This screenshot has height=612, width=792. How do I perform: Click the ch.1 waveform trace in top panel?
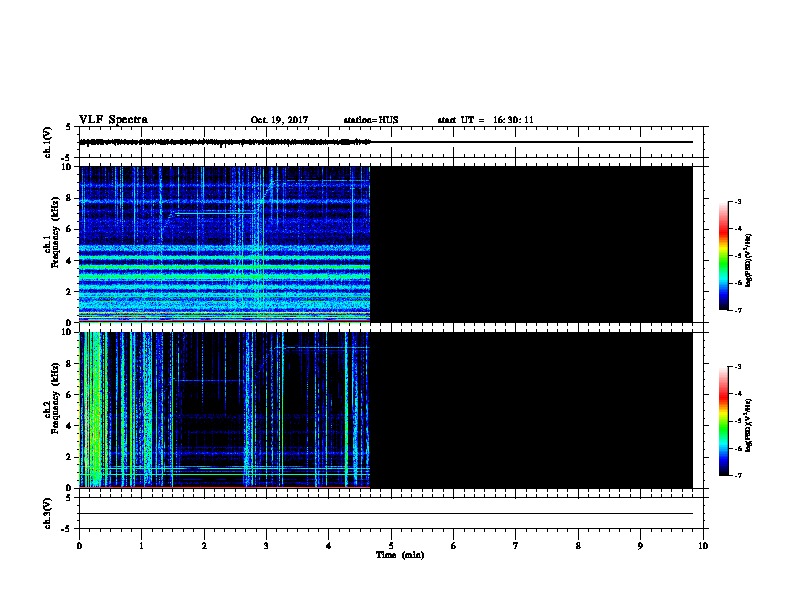click(x=225, y=142)
